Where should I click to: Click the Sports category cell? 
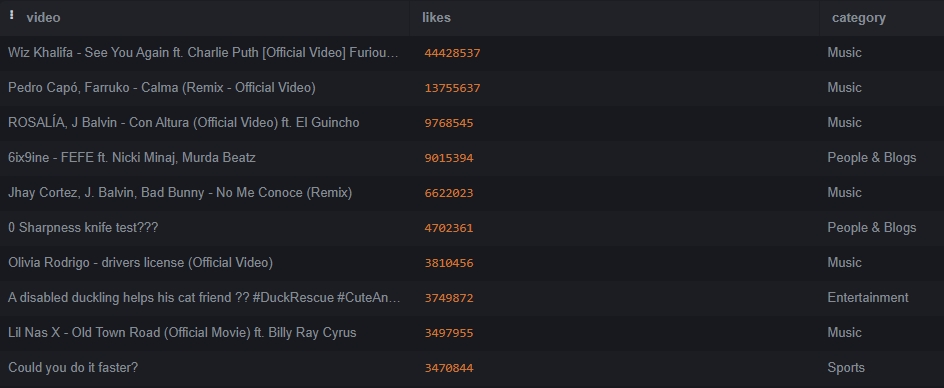pos(846,368)
